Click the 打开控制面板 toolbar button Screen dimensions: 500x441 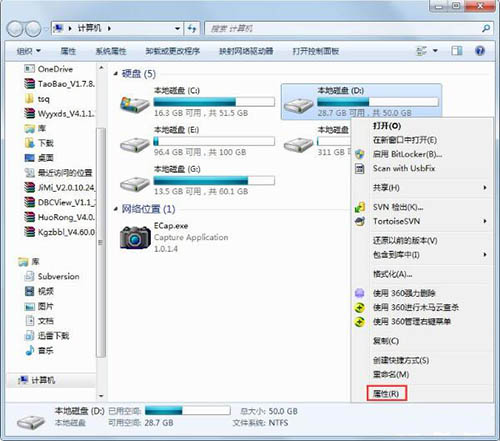316,51
